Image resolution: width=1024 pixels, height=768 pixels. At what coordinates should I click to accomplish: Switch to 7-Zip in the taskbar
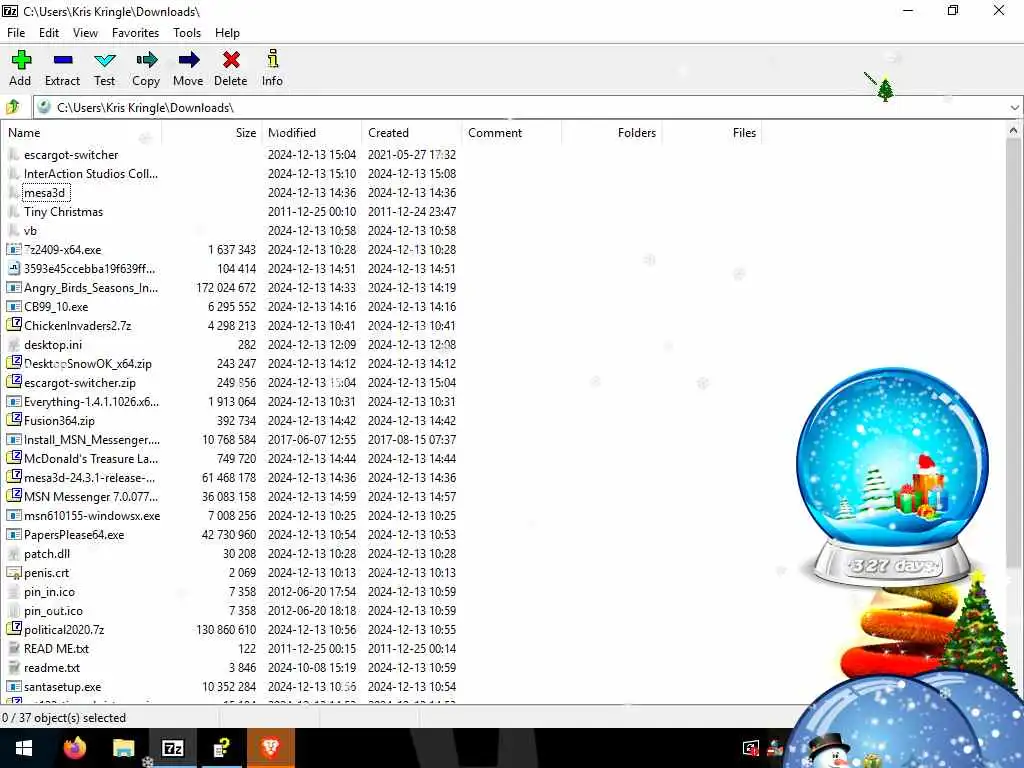(x=172, y=748)
